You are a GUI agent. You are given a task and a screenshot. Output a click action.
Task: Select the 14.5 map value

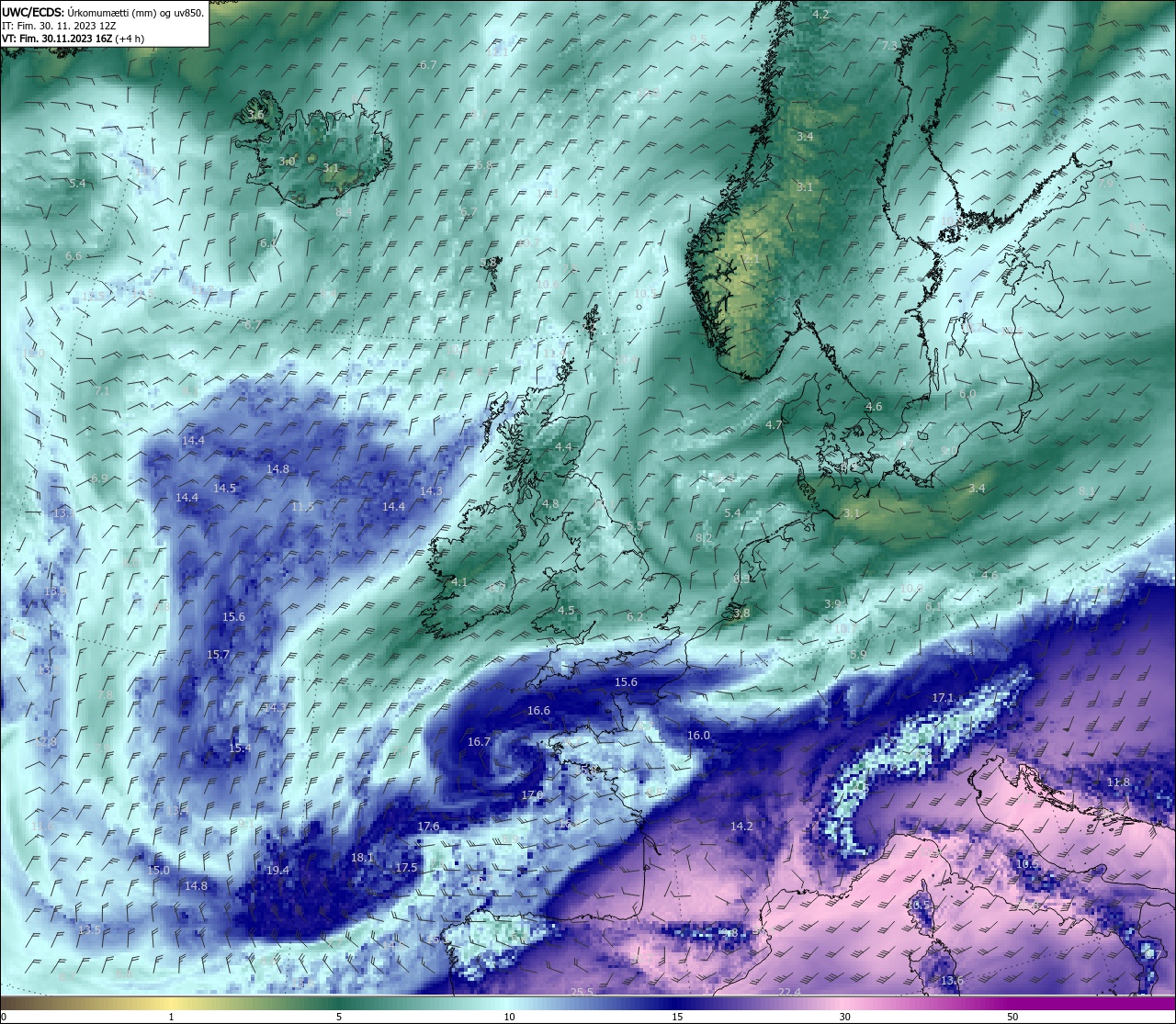225,488
